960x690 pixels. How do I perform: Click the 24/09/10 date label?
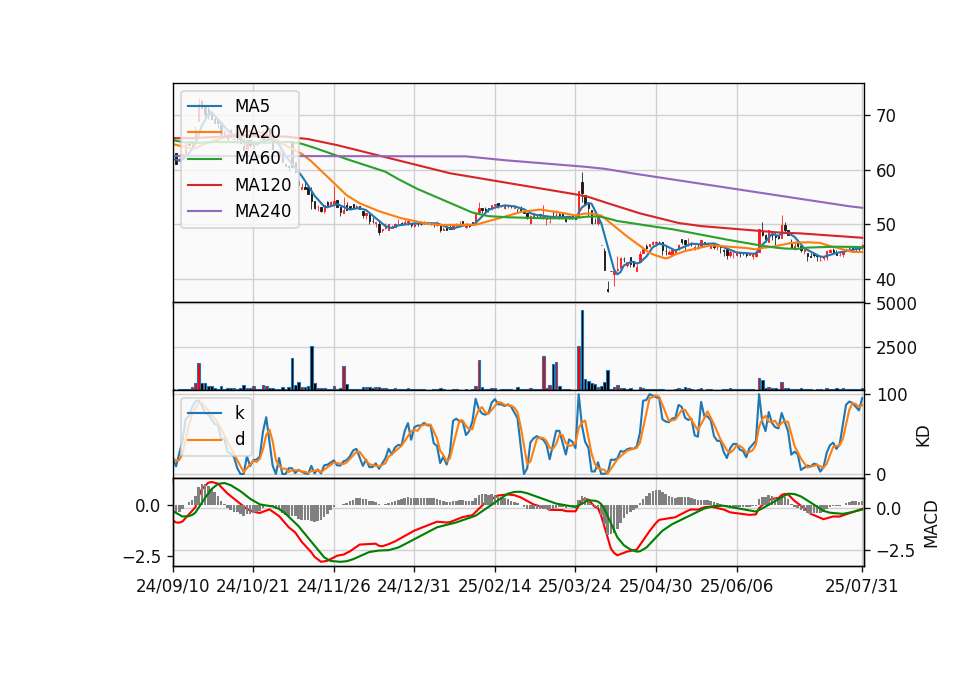[x=173, y=586]
